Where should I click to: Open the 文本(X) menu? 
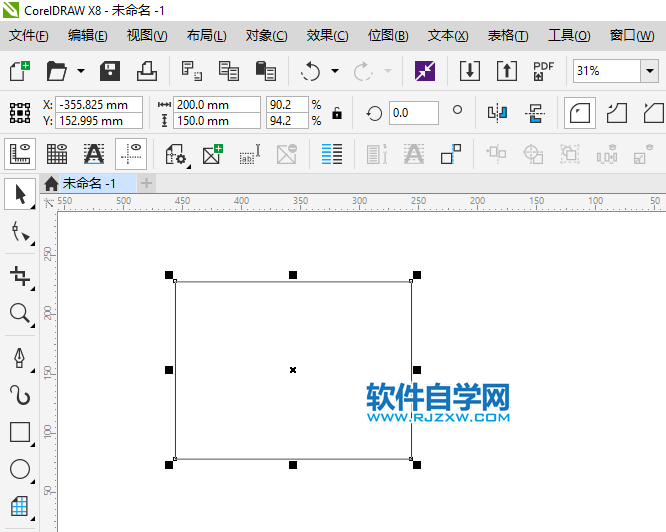(x=448, y=36)
